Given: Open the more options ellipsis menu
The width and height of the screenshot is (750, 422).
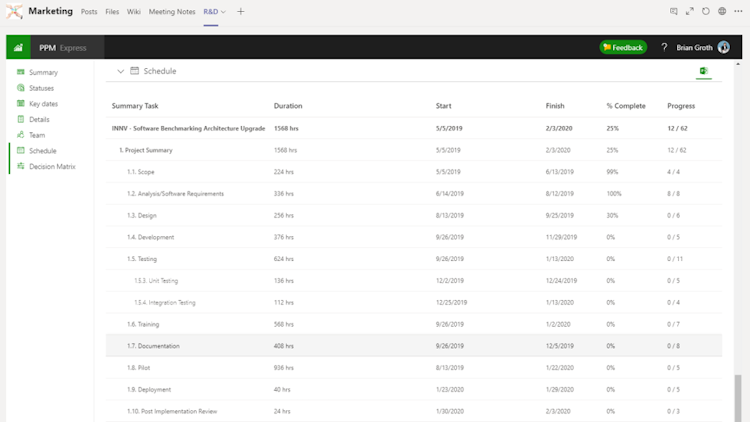Looking at the screenshot, I should coord(738,11).
